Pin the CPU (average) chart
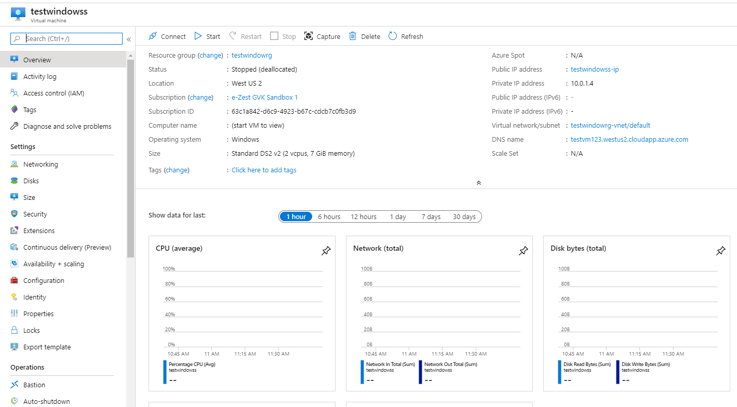The image size is (737, 407). [x=326, y=251]
